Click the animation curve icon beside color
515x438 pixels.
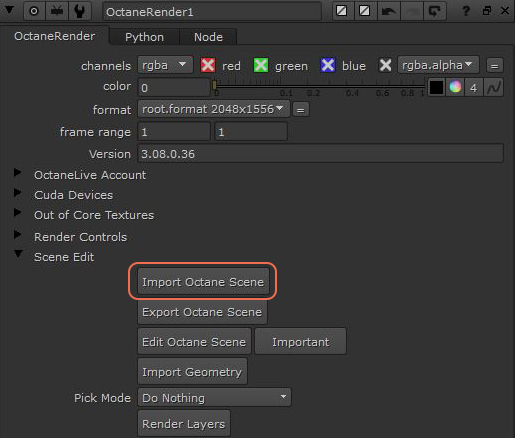point(494,88)
